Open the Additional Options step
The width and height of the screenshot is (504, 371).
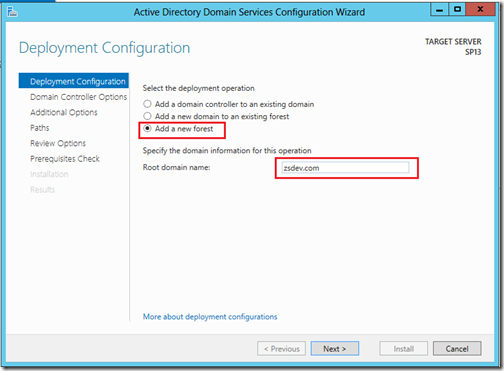(64, 112)
